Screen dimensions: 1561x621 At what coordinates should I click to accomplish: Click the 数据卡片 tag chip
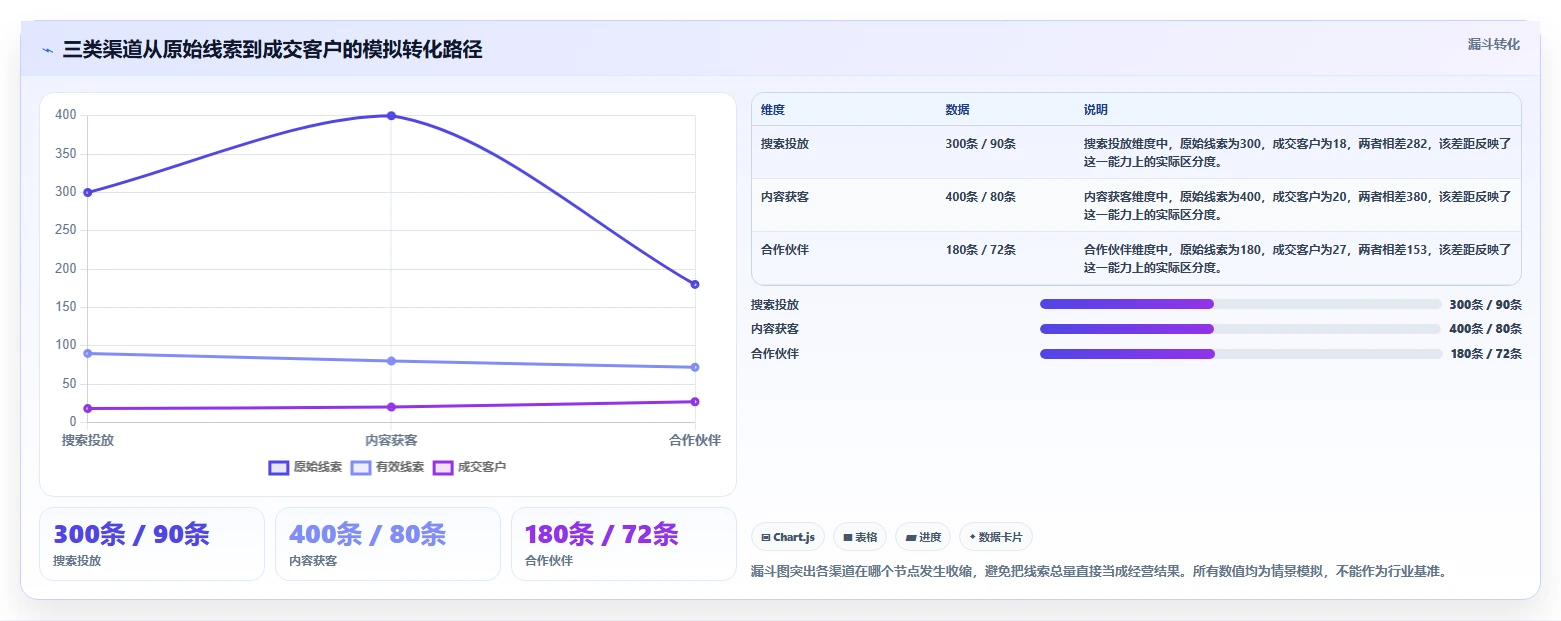point(996,537)
